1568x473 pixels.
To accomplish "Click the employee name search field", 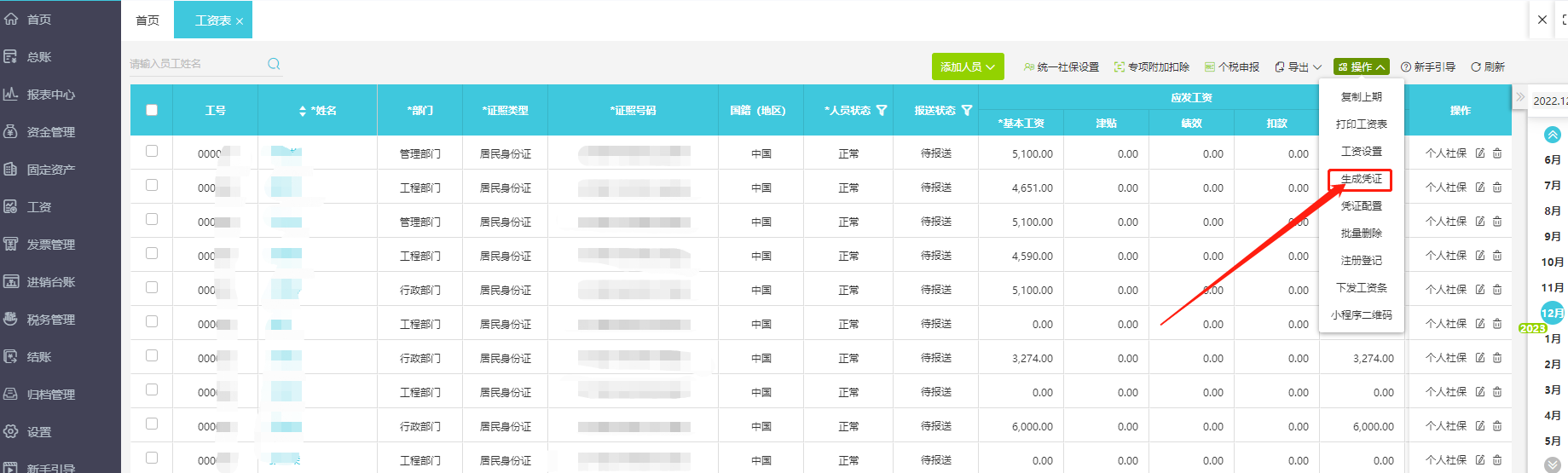I will click(196, 64).
